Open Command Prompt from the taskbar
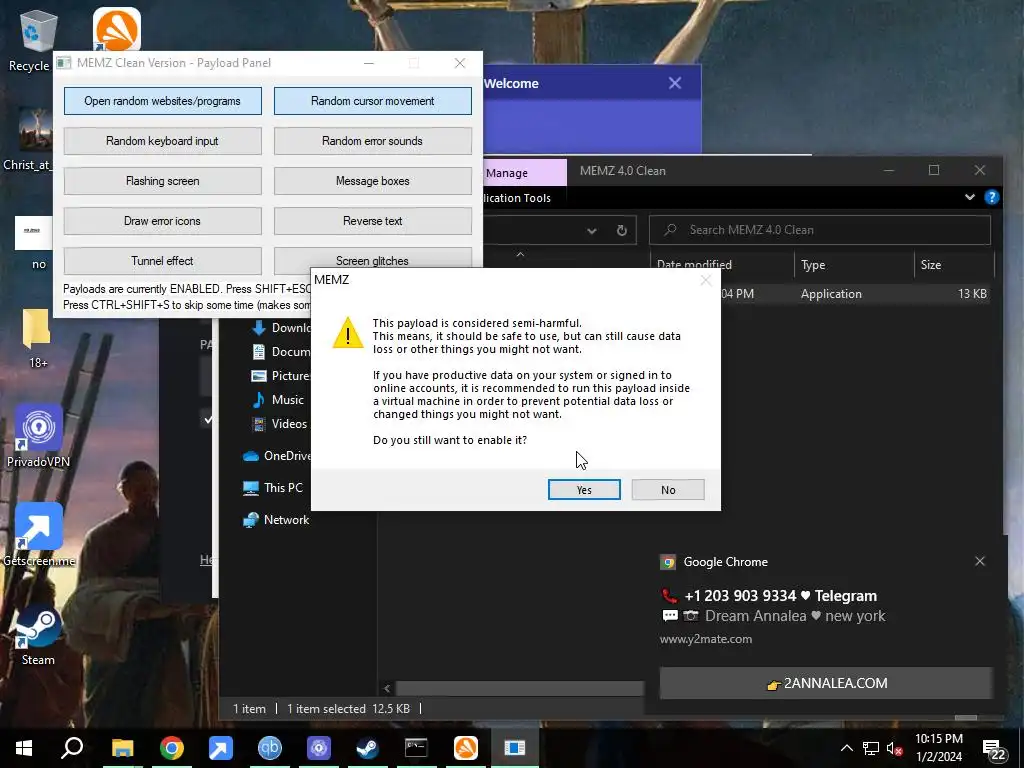 (416, 748)
